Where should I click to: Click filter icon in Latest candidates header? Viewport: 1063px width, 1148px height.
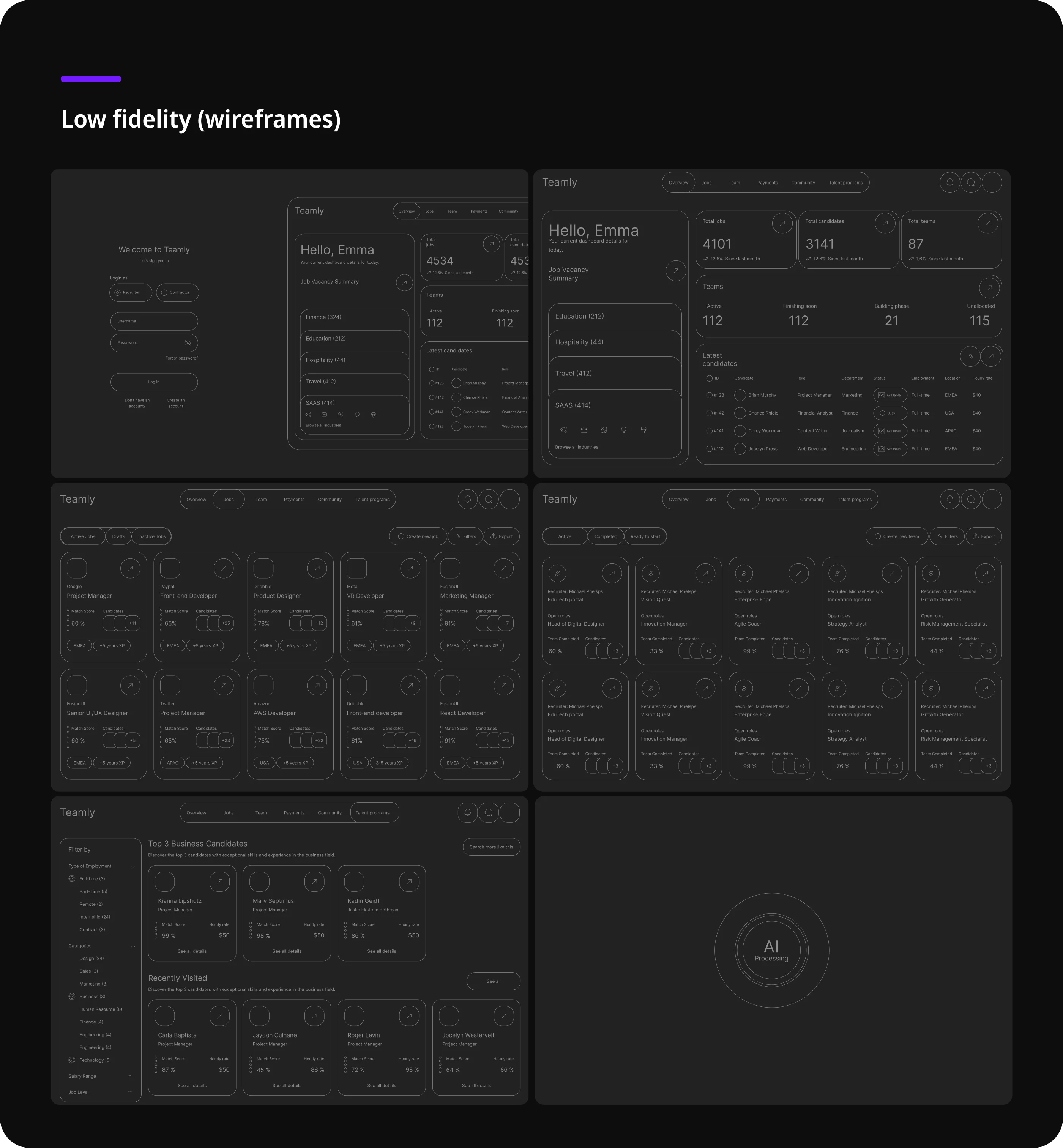click(970, 356)
